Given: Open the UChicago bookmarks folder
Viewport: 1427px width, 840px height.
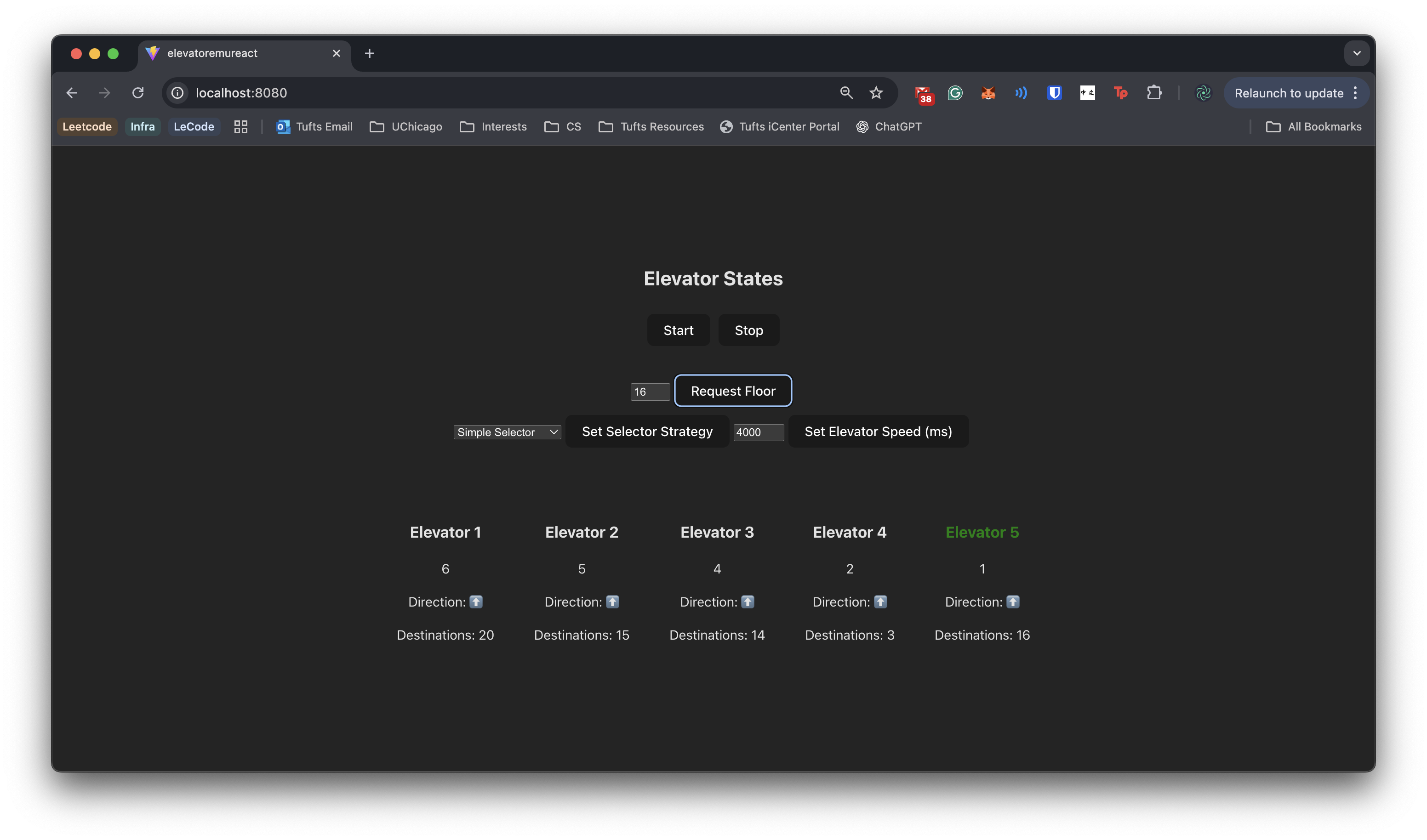Looking at the screenshot, I should pos(405,127).
